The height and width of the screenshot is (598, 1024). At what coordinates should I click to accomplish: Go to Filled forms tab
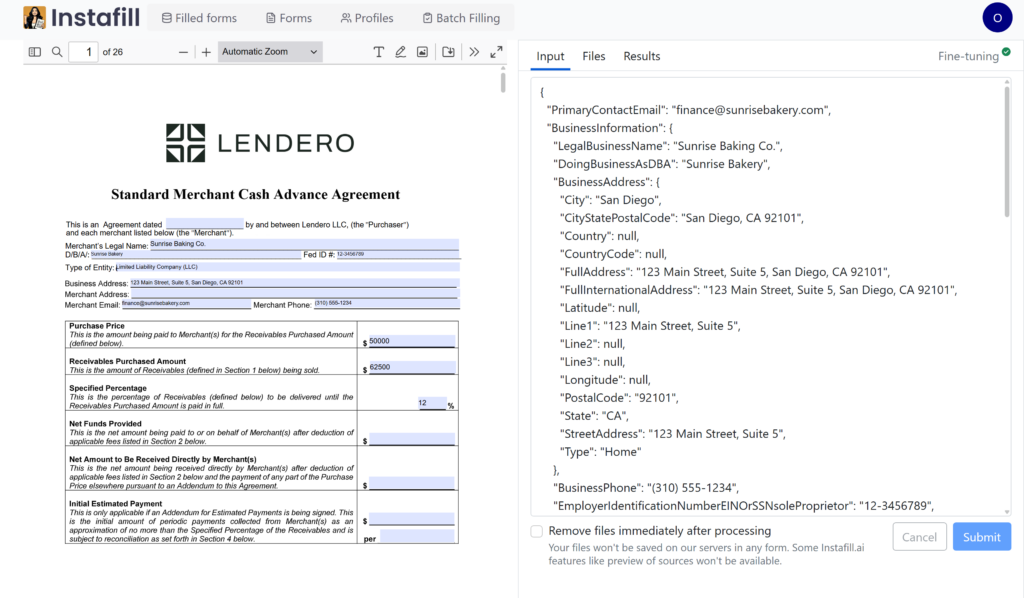click(x=199, y=18)
